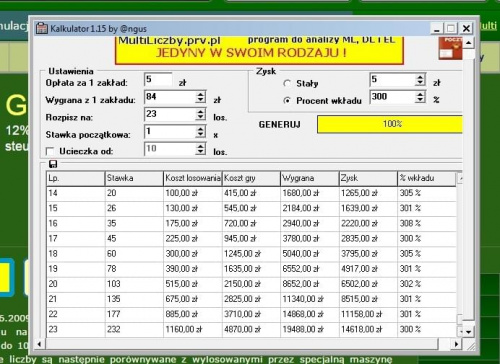This screenshot has height=364, width=500.
Task: Click the Ucieczka od disabled value field
Action: (x=170, y=149)
